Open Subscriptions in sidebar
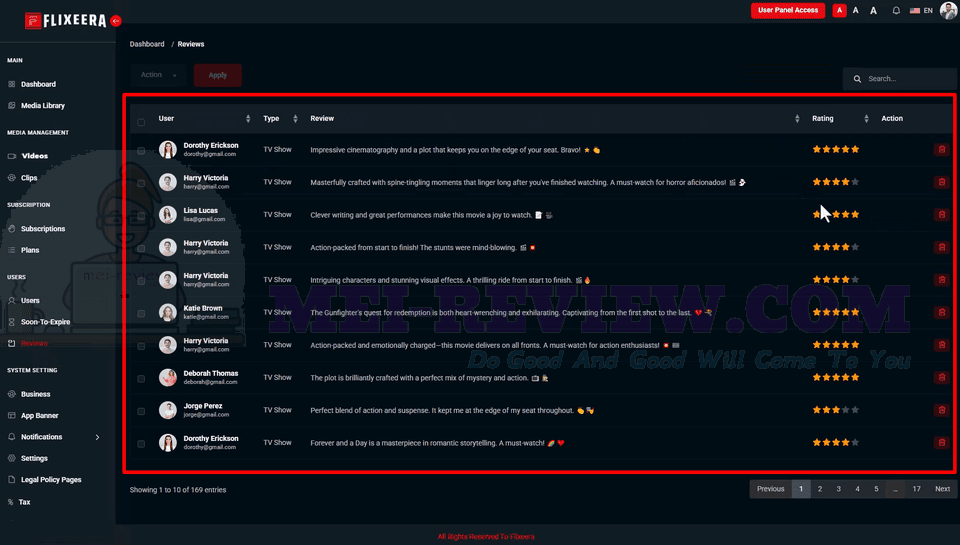Screen dimensions: 960x545 click(43, 229)
